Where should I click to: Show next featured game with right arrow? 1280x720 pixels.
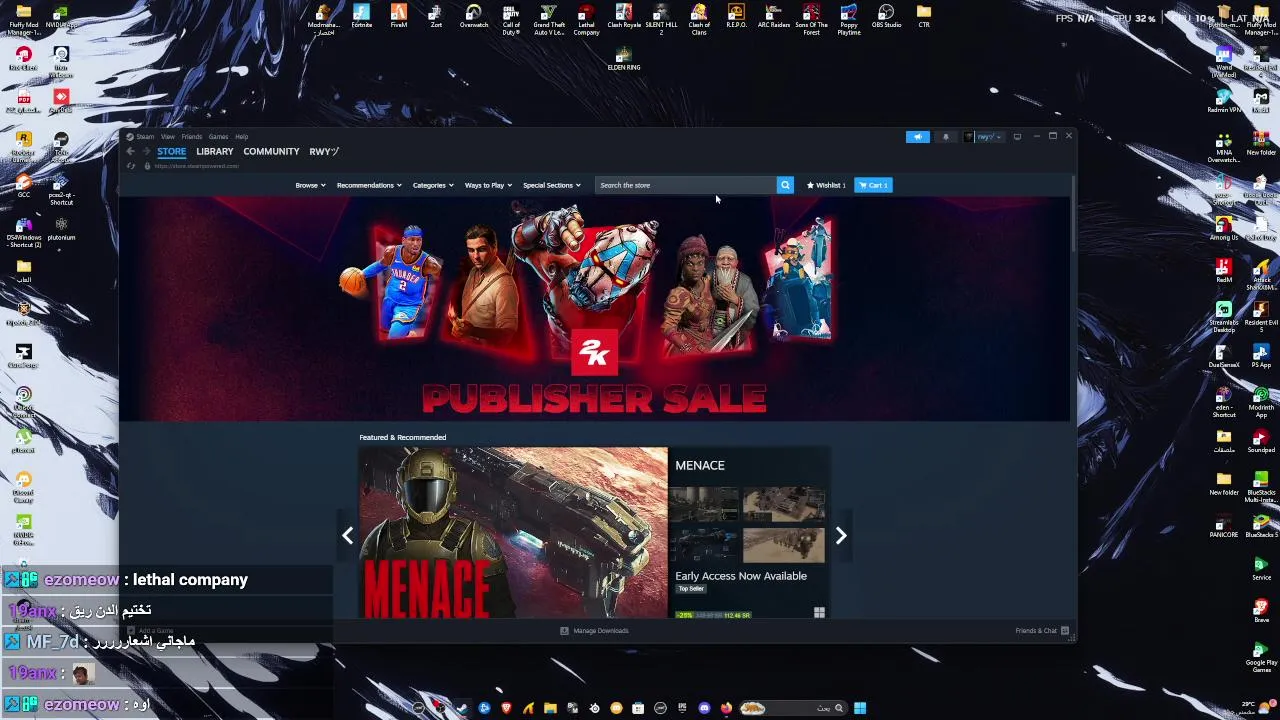coord(841,536)
